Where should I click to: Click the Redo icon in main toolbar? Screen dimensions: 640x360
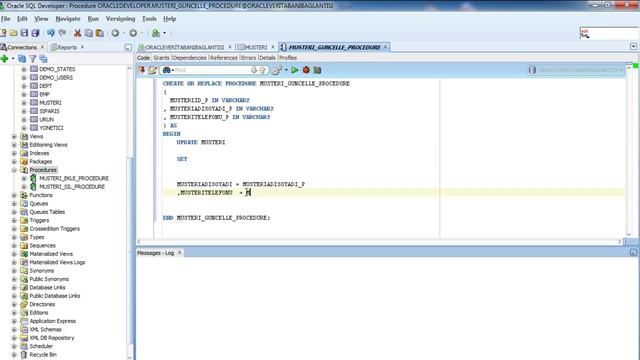click(62, 33)
